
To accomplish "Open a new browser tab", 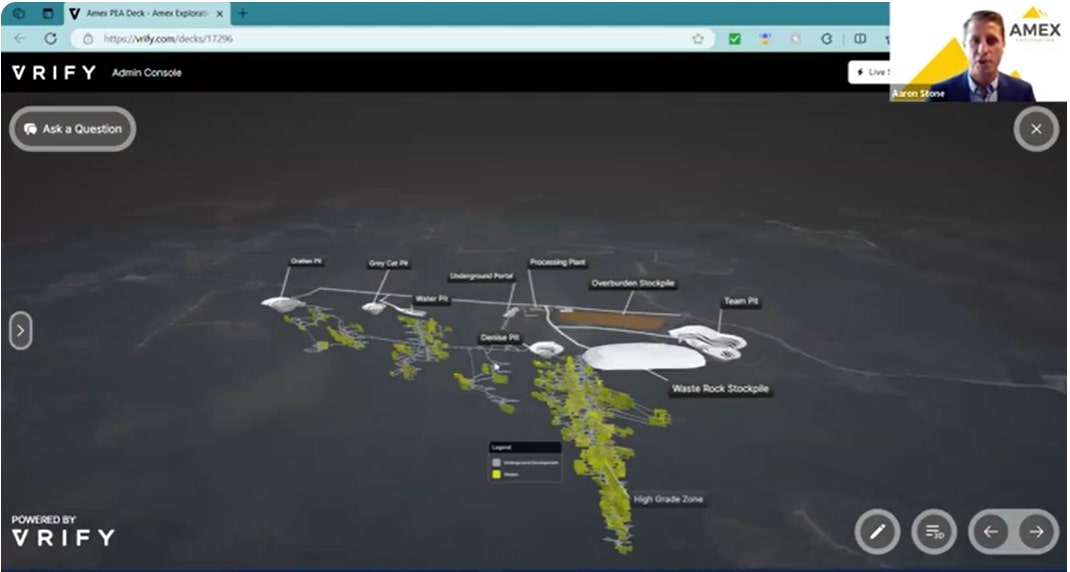I will pos(242,14).
